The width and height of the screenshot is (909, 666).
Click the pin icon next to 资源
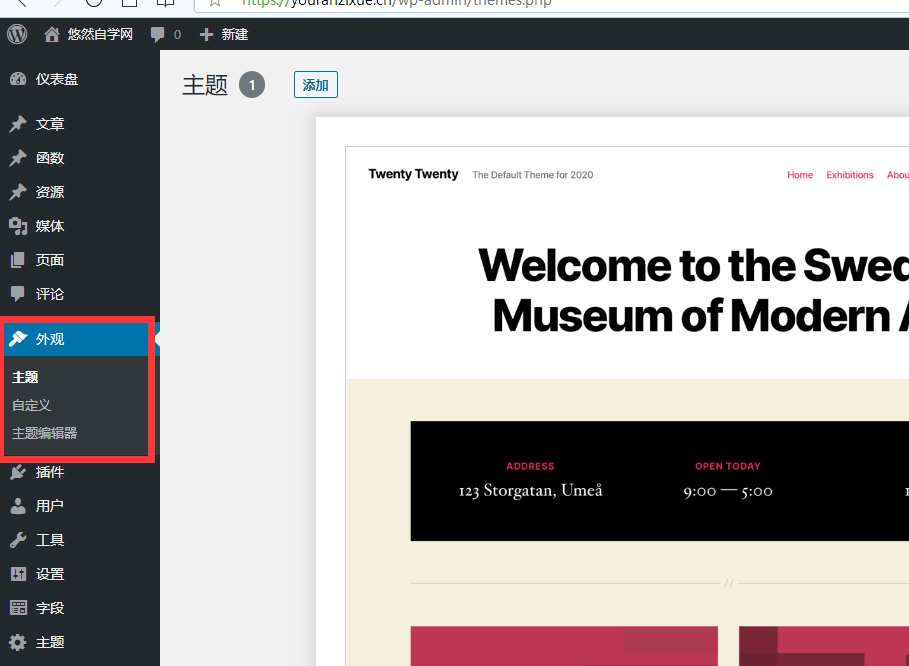[x=18, y=192]
